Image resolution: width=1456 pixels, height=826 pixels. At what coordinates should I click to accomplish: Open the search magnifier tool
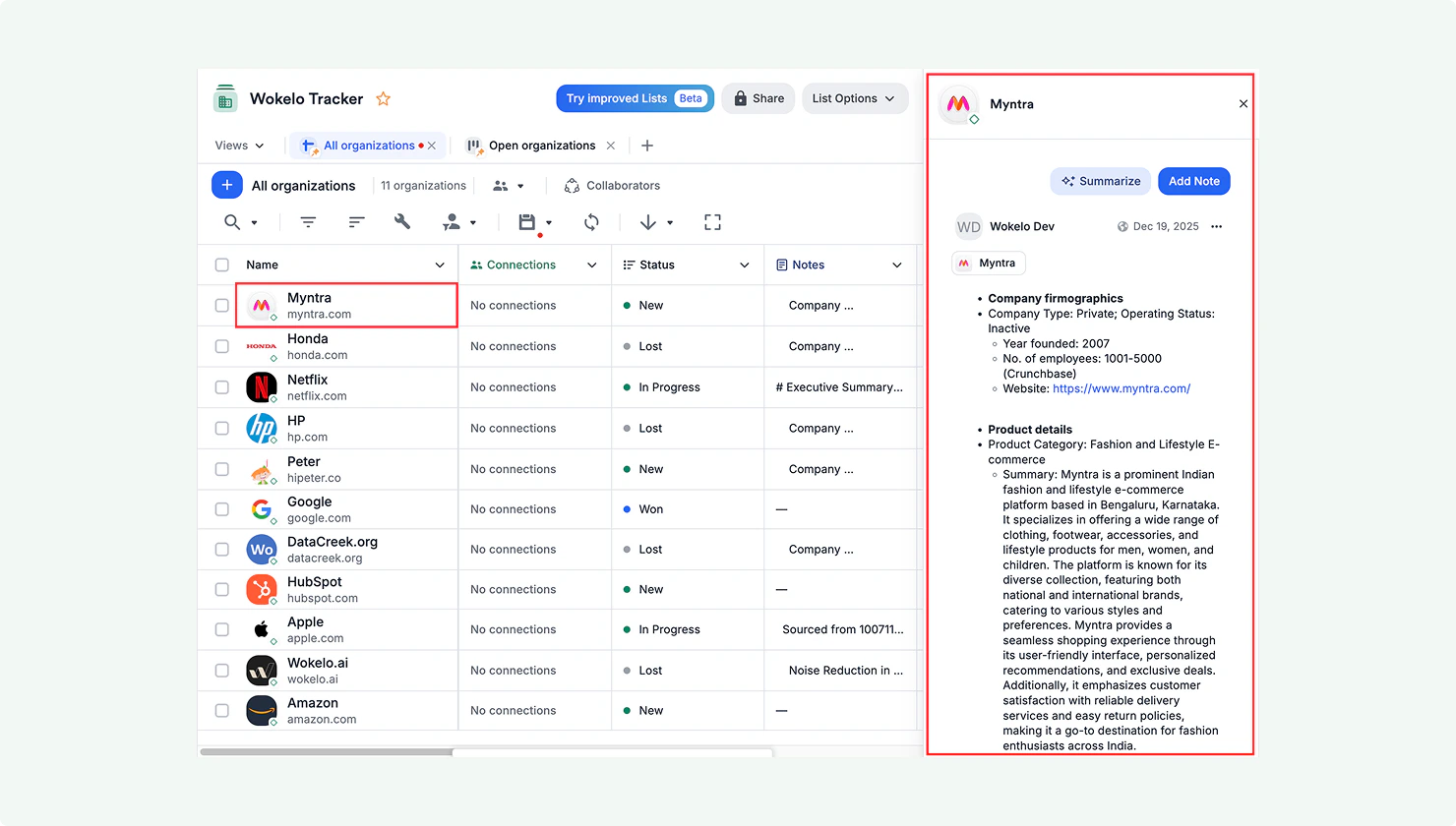pyautogui.click(x=232, y=222)
